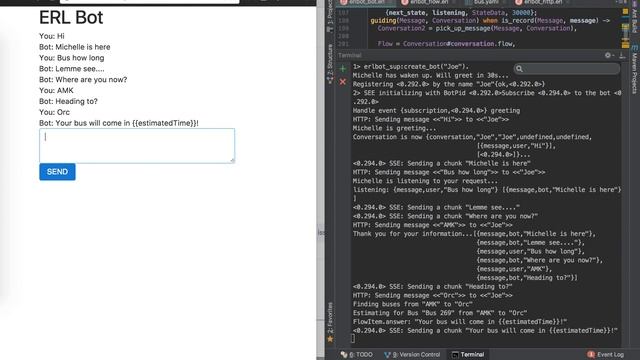The image size is (640, 360).
Task: Click the magnifier icon in terminal search
Action: pos(519,69)
